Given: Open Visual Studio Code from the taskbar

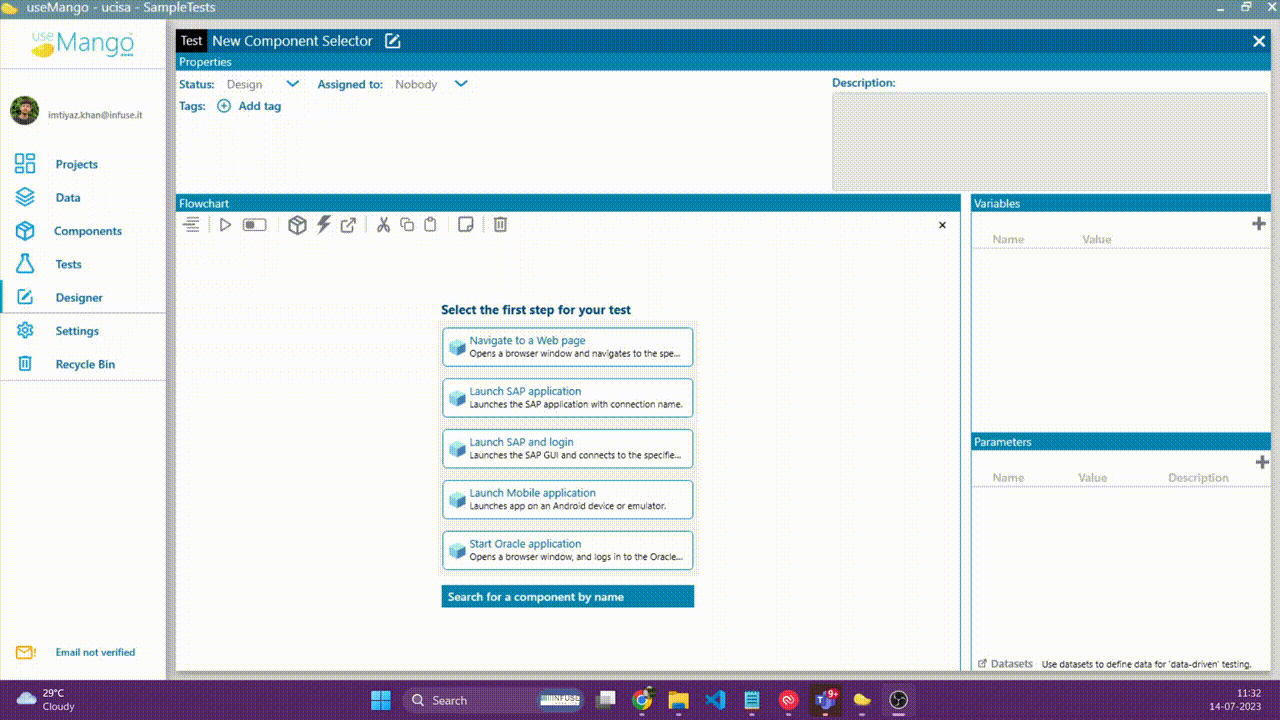Looking at the screenshot, I should point(715,700).
